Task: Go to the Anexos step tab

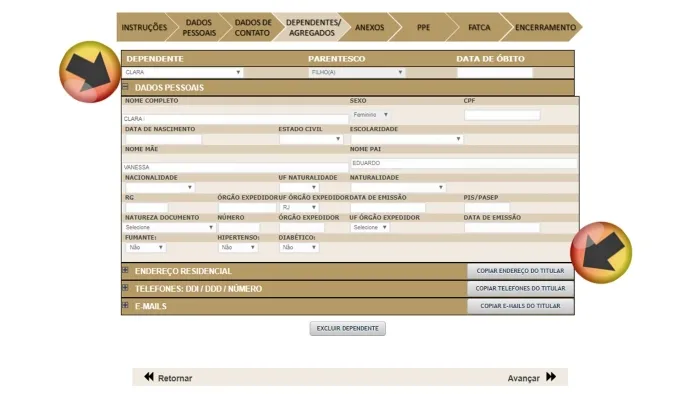Action: [x=370, y=27]
